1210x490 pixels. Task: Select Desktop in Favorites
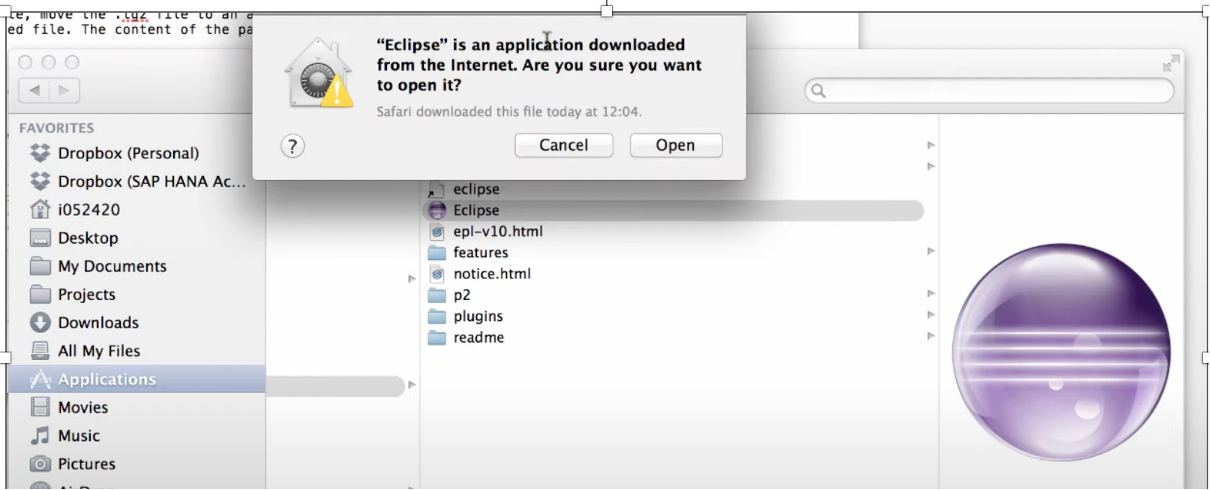click(136, 238)
